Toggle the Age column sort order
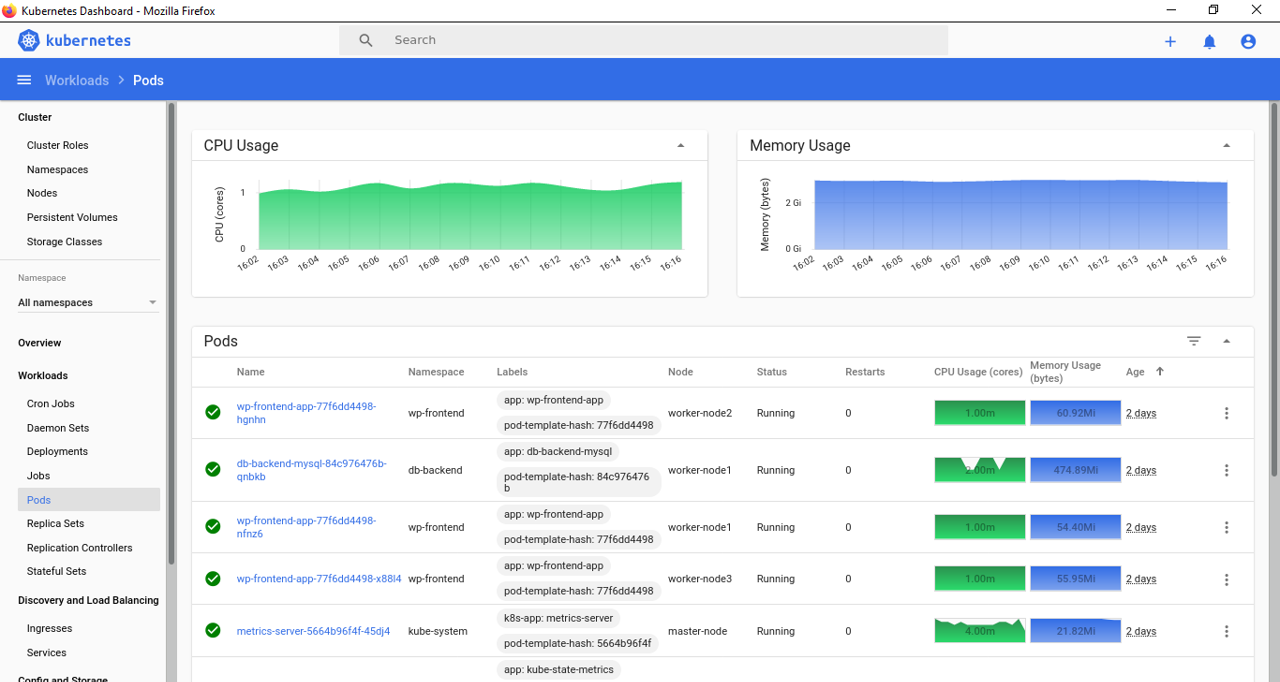This screenshot has height=682, width=1280. click(1158, 371)
